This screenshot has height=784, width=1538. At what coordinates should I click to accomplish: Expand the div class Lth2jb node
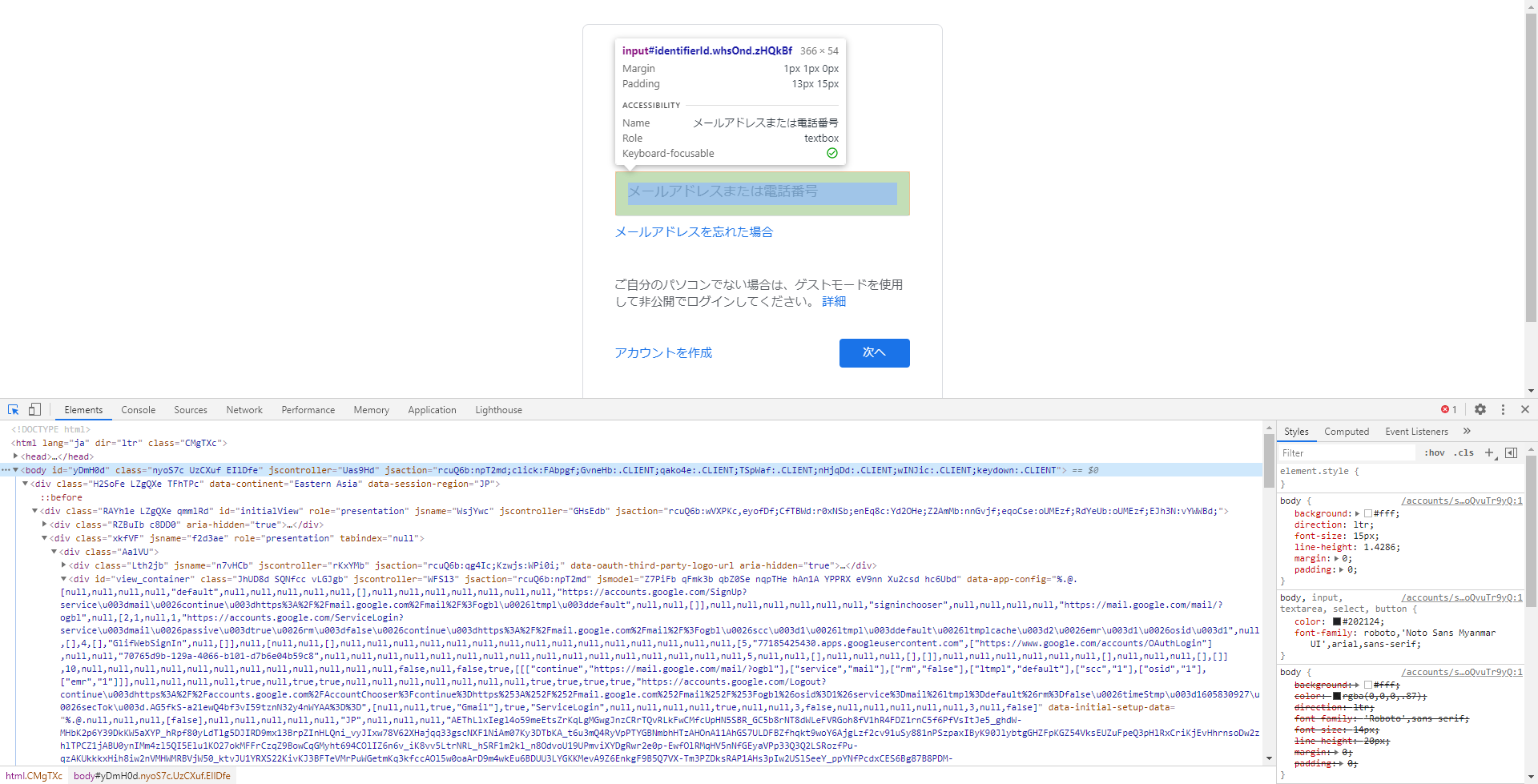[63, 565]
